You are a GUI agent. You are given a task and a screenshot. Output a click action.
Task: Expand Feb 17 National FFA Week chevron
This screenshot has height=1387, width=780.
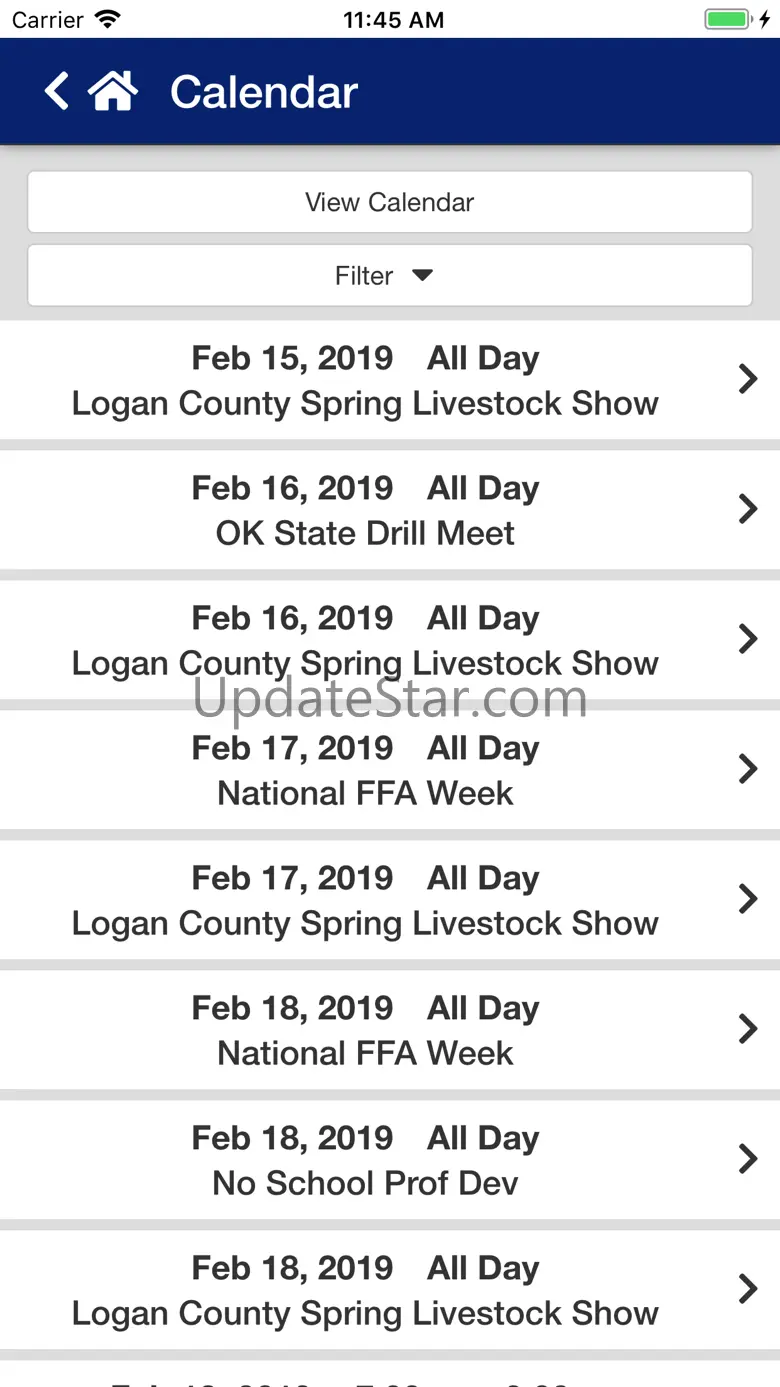(x=747, y=770)
